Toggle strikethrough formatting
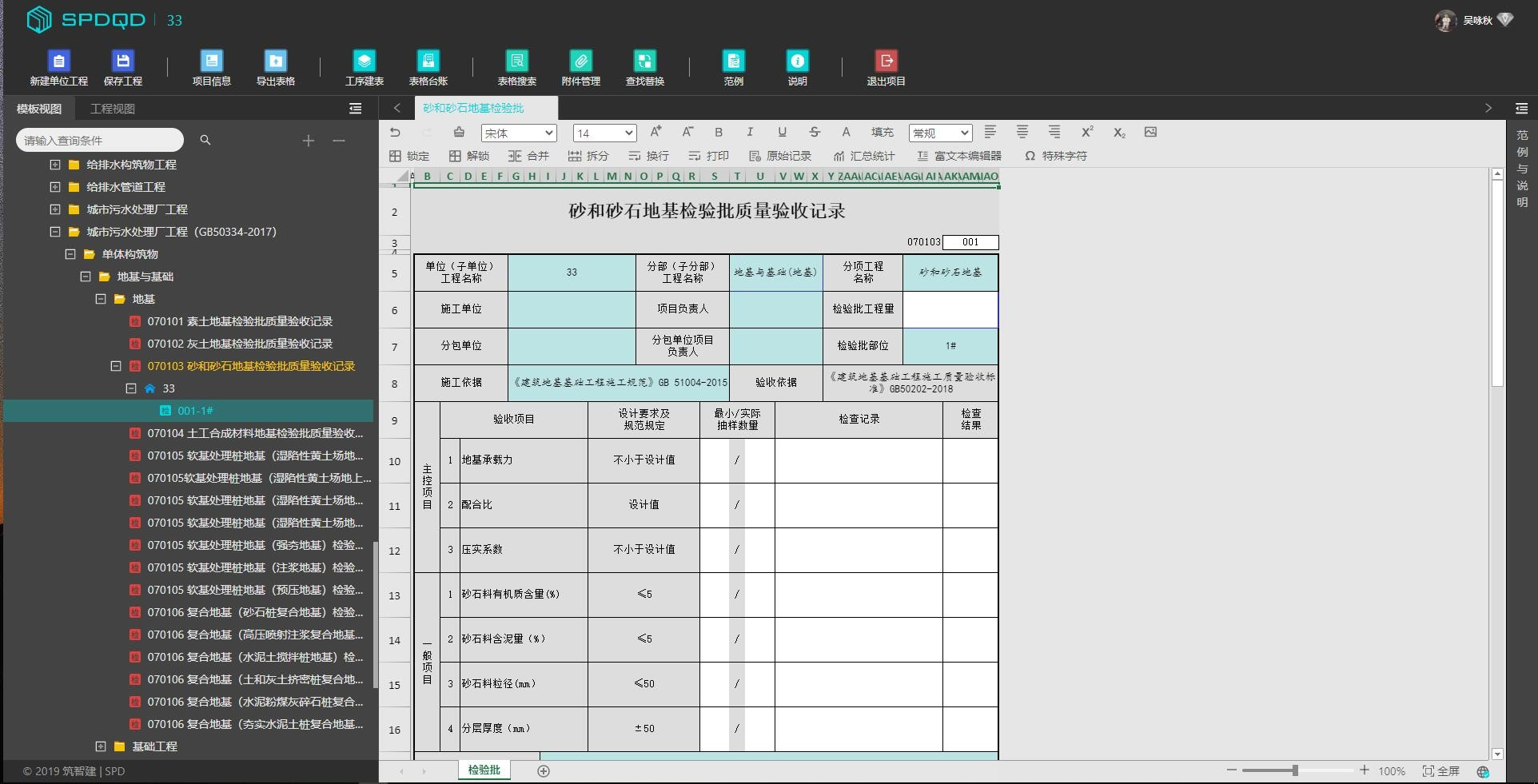The height and width of the screenshot is (784, 1538). pyautogui.click(x=815, y=132)
